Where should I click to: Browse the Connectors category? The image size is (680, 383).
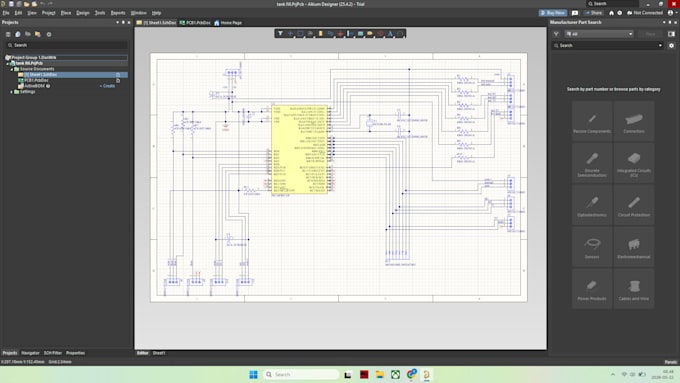[x=634, y=122]
